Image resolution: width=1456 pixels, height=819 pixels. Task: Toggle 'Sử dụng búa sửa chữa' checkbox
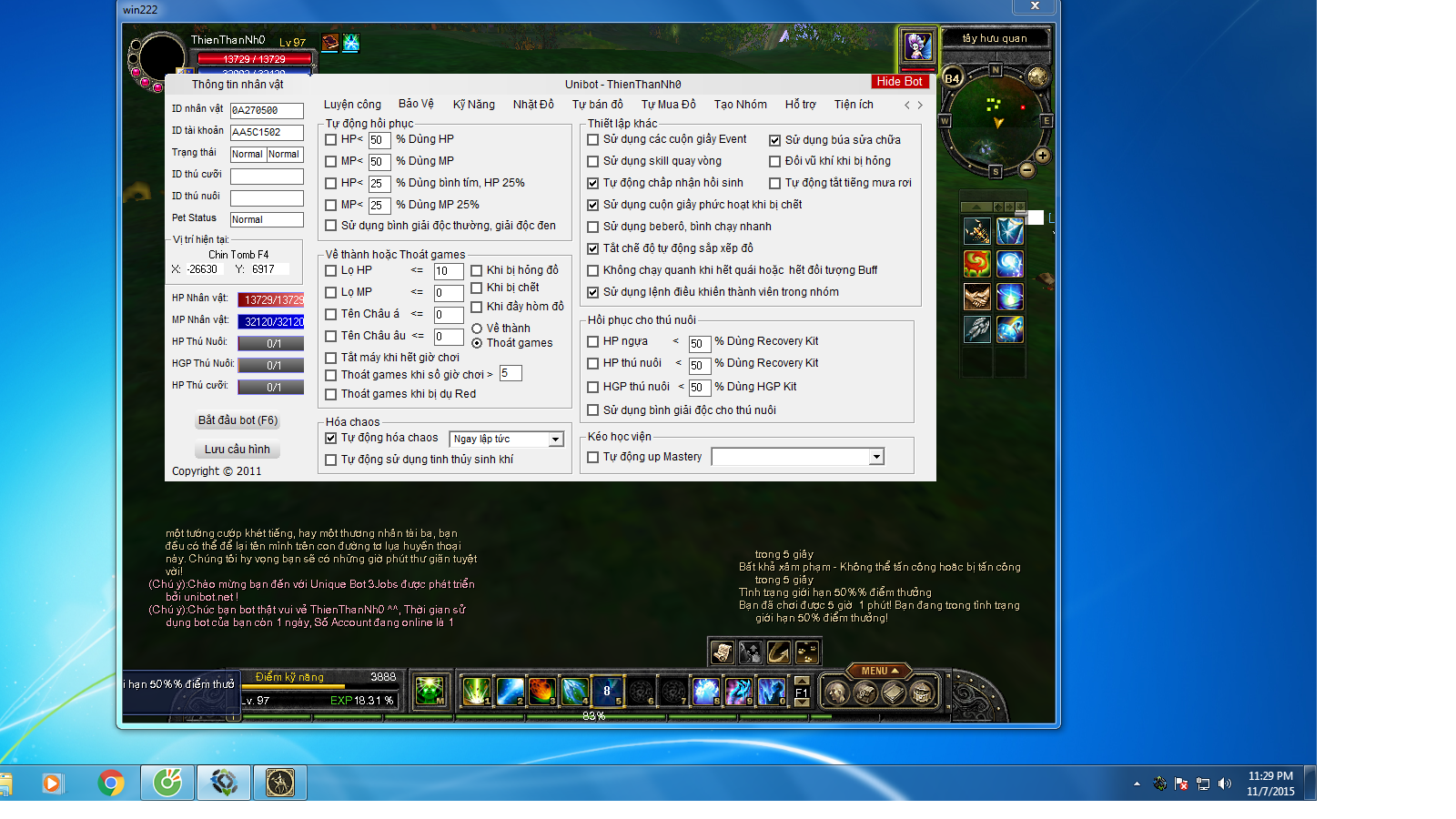pos(775,141)
